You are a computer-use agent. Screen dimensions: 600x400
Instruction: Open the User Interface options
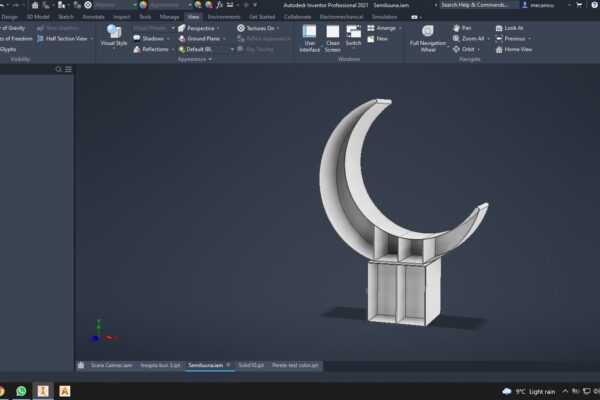pos(310,39)
